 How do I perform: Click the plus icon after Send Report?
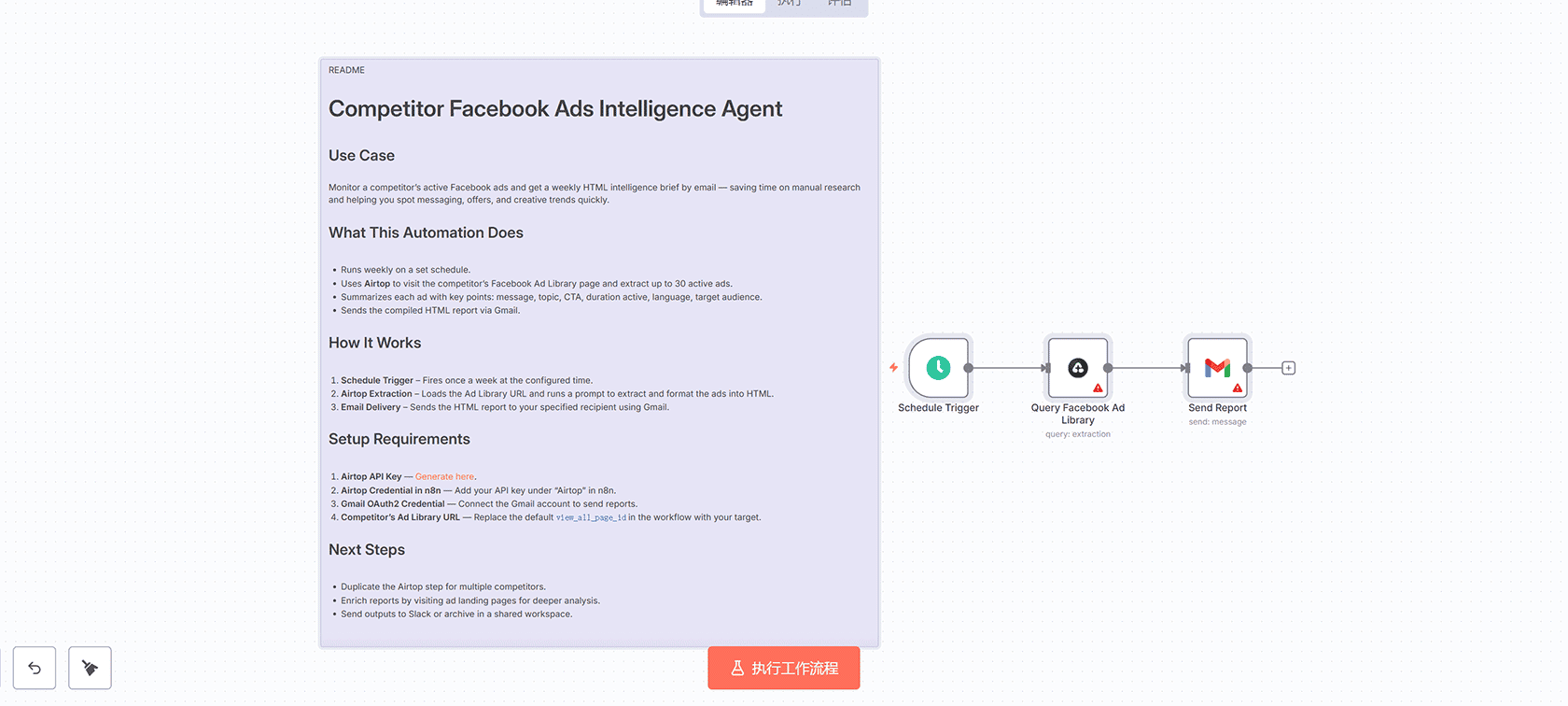[1289, 368]
